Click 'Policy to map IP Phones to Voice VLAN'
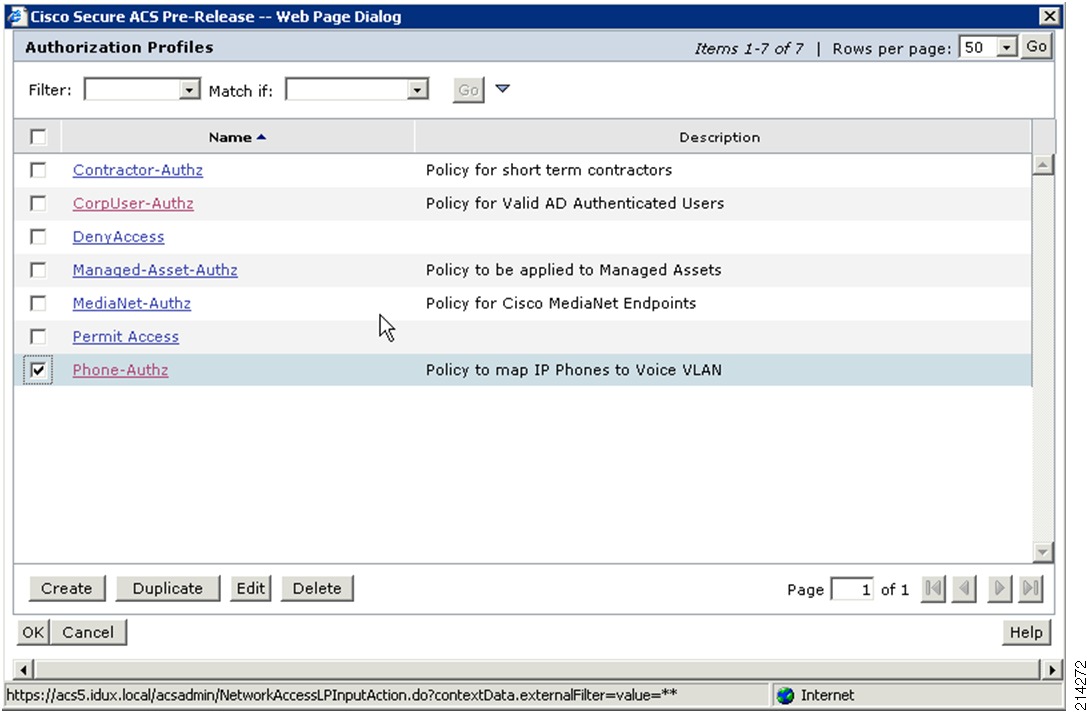 tap(573, 369)
